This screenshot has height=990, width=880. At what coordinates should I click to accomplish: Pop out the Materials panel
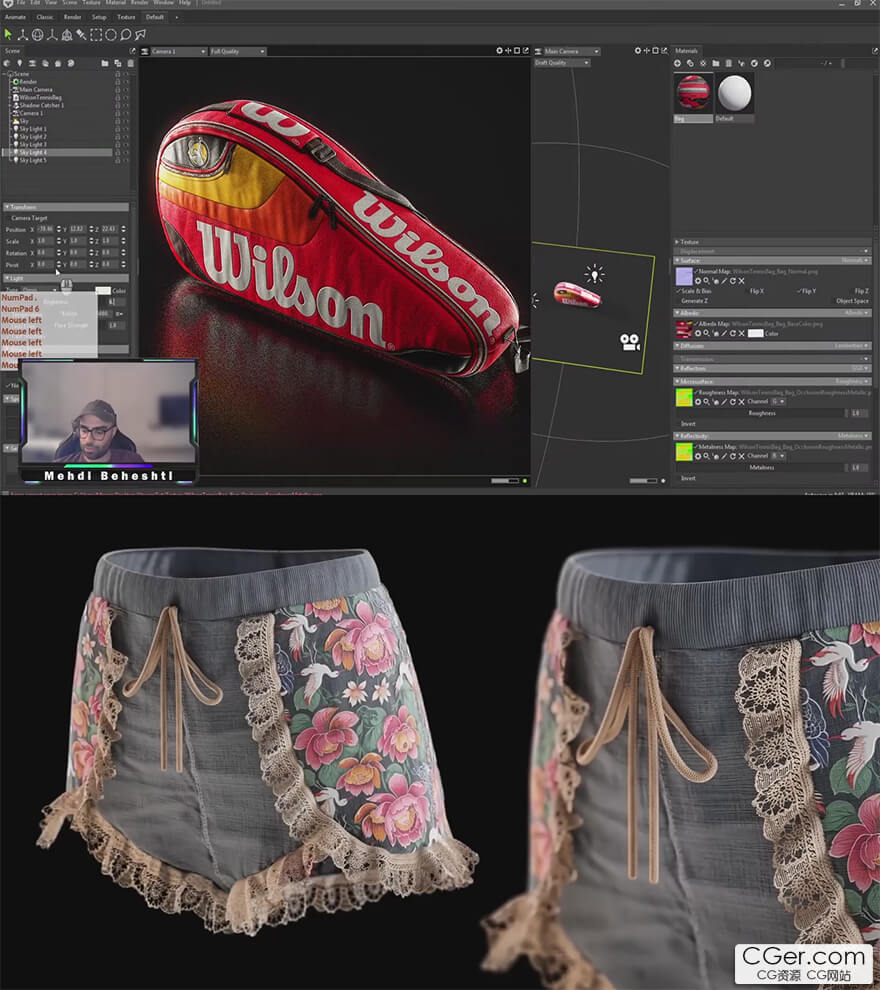(875, 51)
